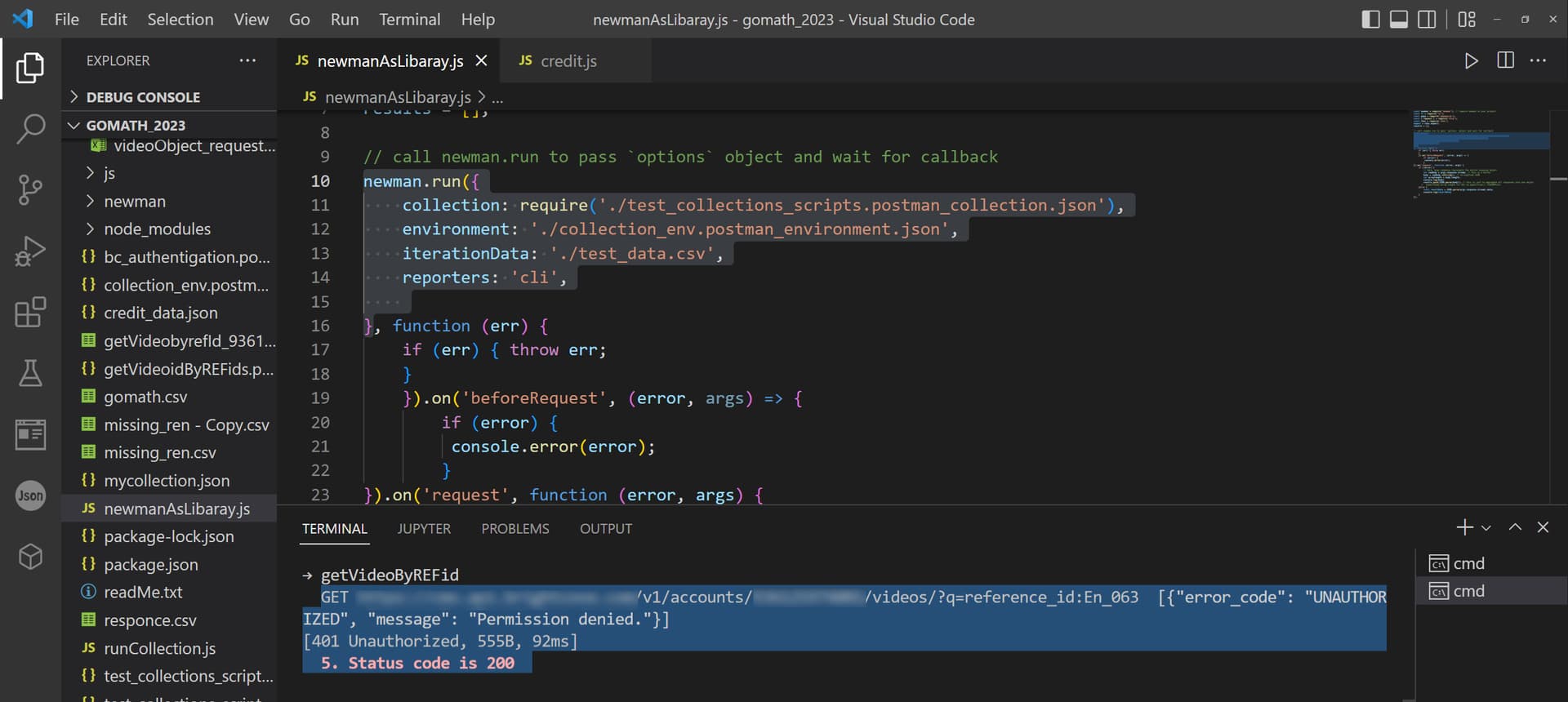Open the Extensions view icon
Screen dimensions: 1568x702
30,312
